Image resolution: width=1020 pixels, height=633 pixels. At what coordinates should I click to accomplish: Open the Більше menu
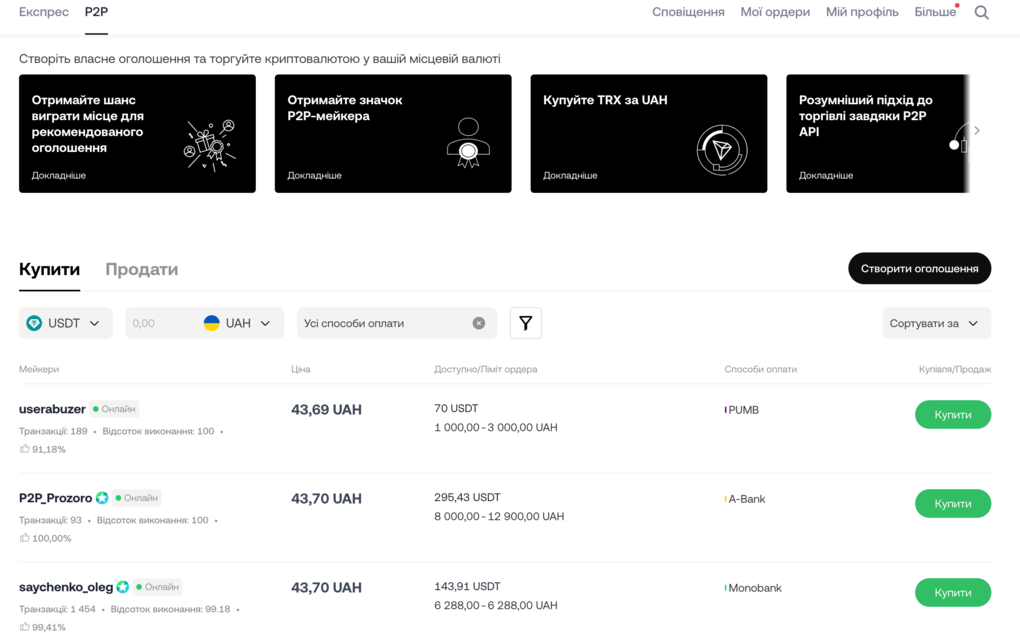tap(935, 12)
